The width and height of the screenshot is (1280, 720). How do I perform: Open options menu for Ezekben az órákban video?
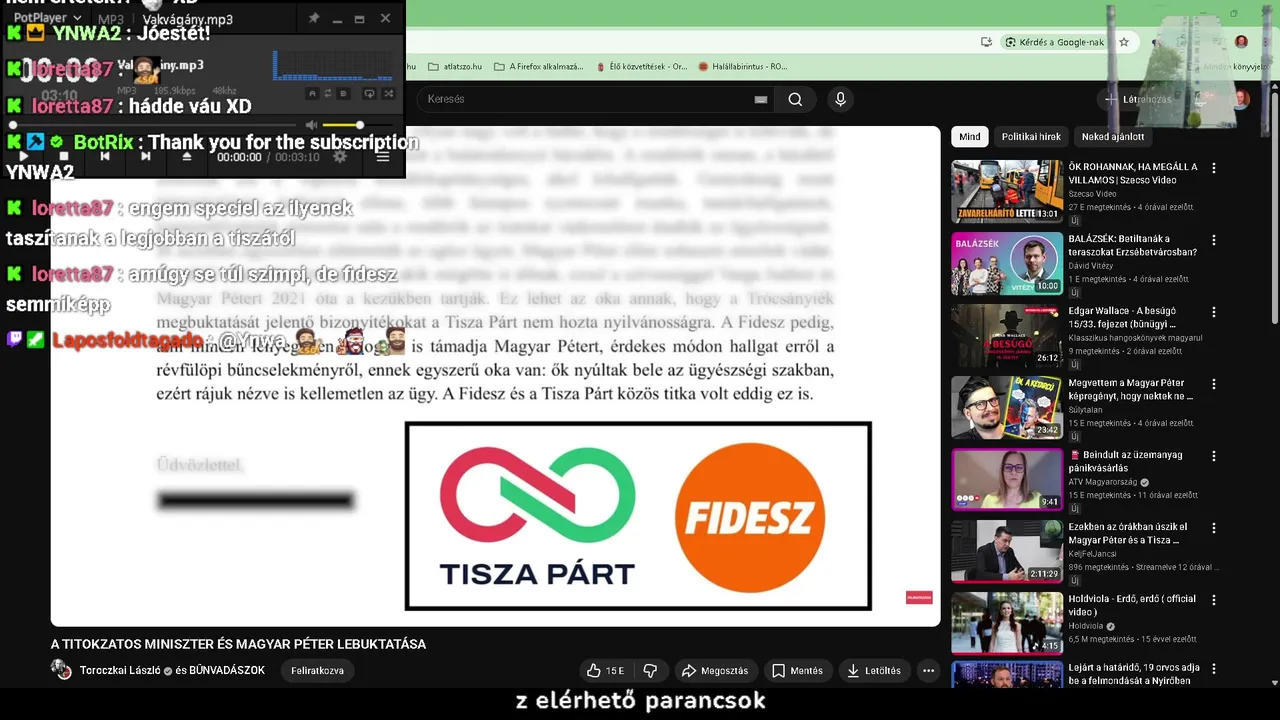(1214, 529)
